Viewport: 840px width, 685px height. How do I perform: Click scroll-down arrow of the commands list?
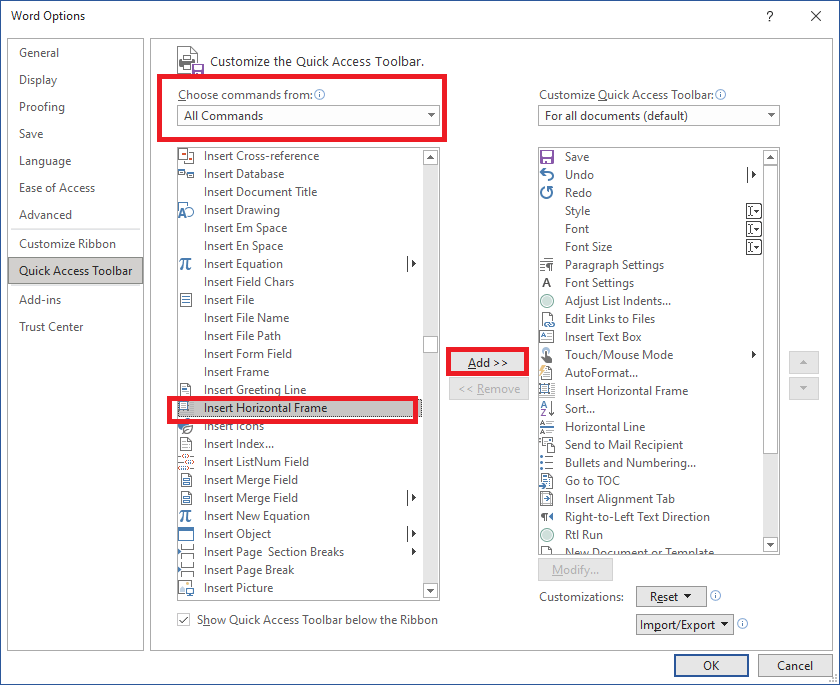click(430, 591)
